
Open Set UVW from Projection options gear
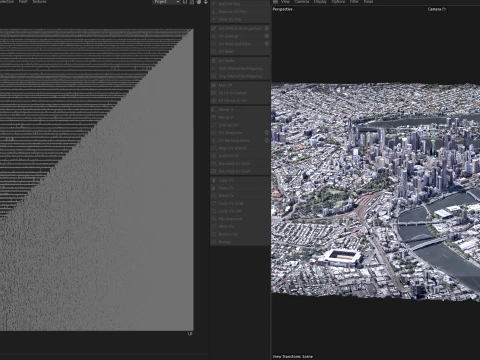(x=267, y=29)
